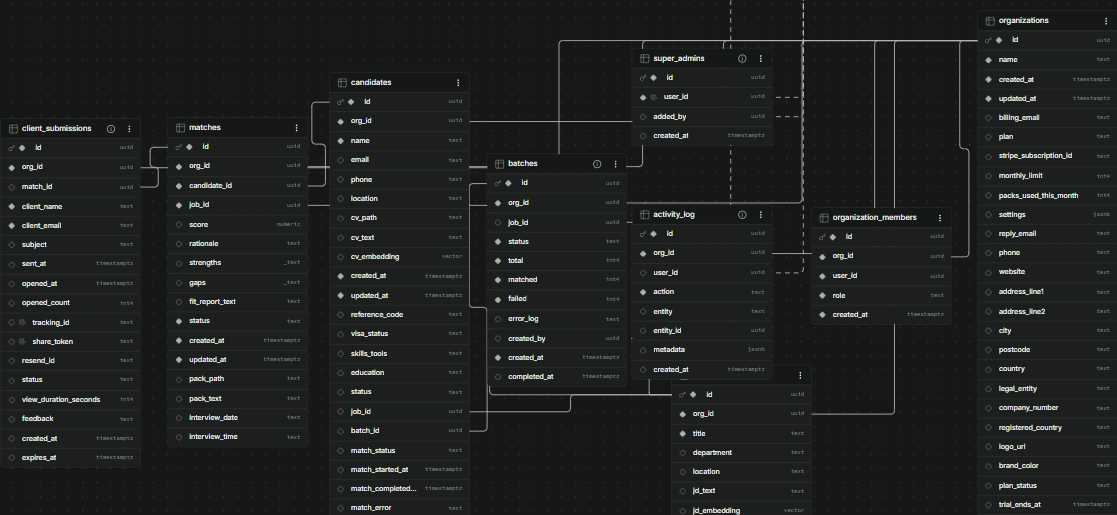The width and height of the screenshot is (1117, 515).
Task: Select visa_status column in candidates
Action: click(x=400, y=334)
